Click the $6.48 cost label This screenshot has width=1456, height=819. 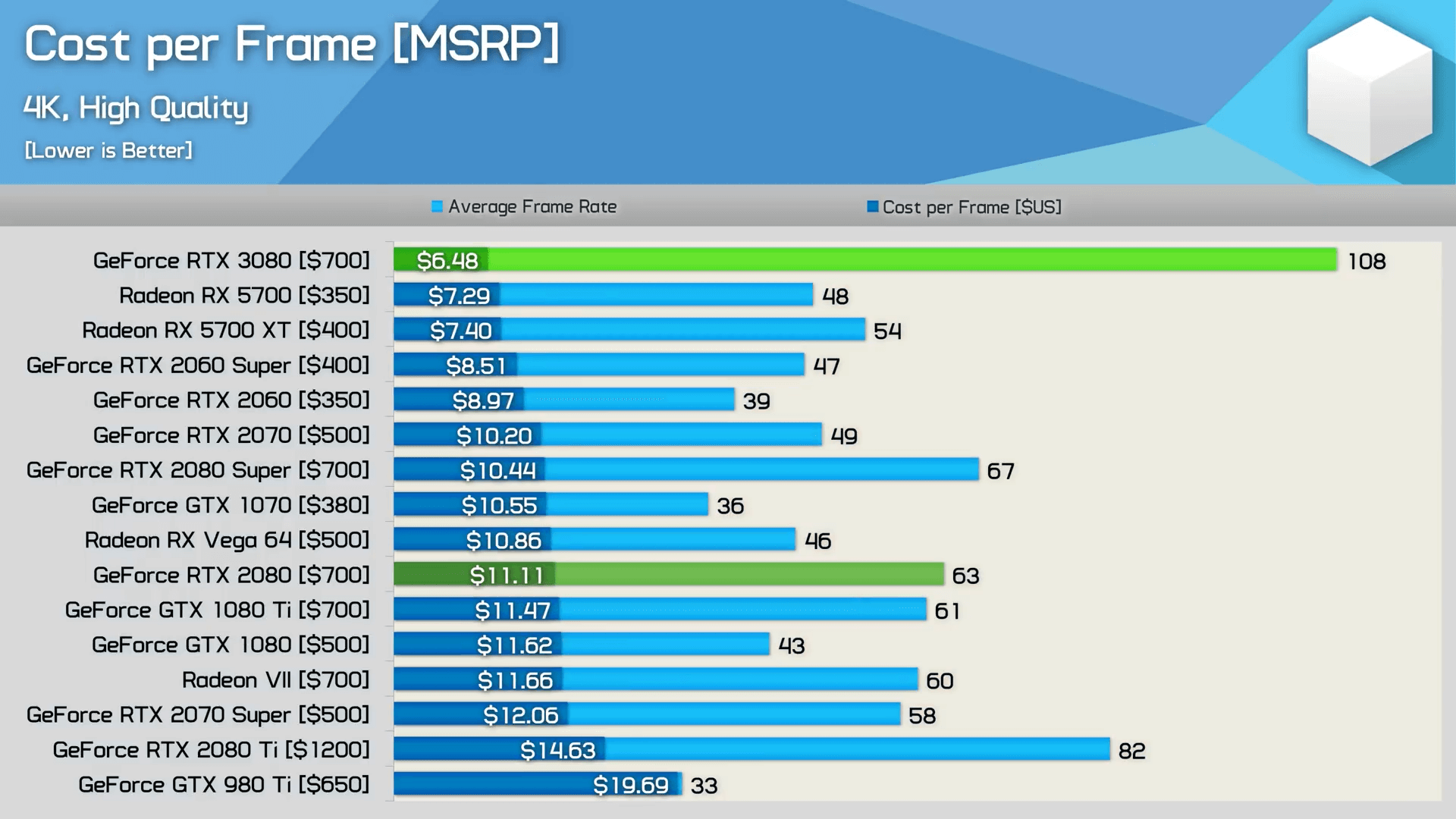coord(447,261)
